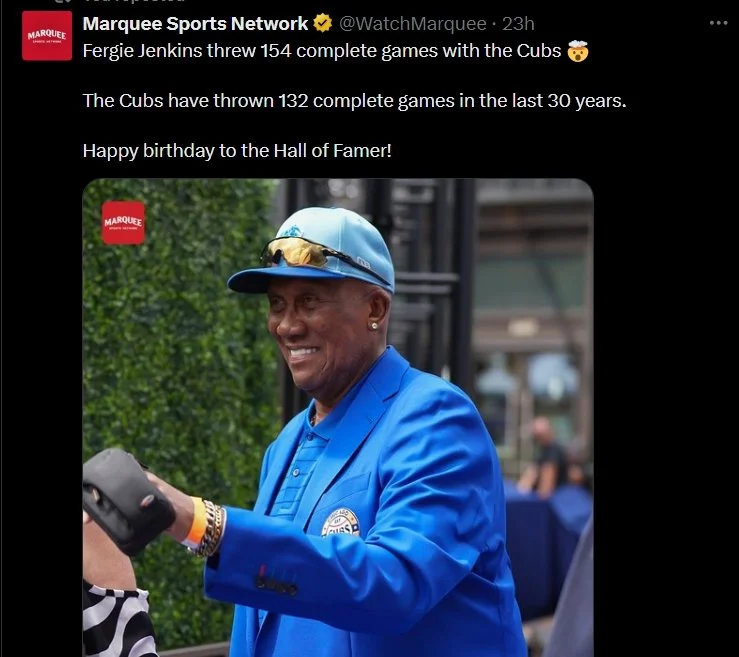Open the Marquee Sports Network display name
This screenshot has width=739, height=657.
click(x=195, y=24)
